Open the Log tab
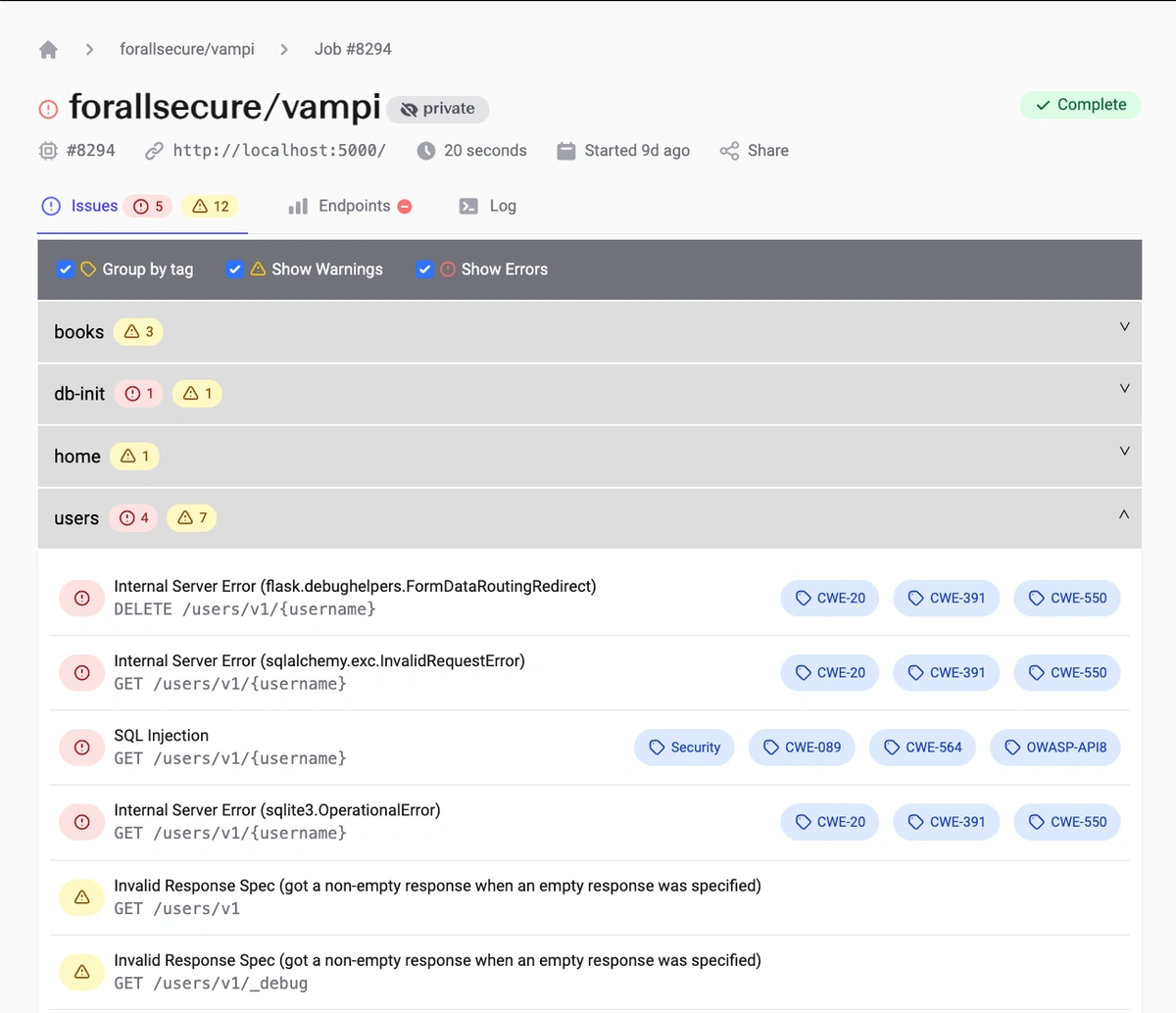Image resolution: width=1176 pixels, height=1013 pixels. click(501, 206)
